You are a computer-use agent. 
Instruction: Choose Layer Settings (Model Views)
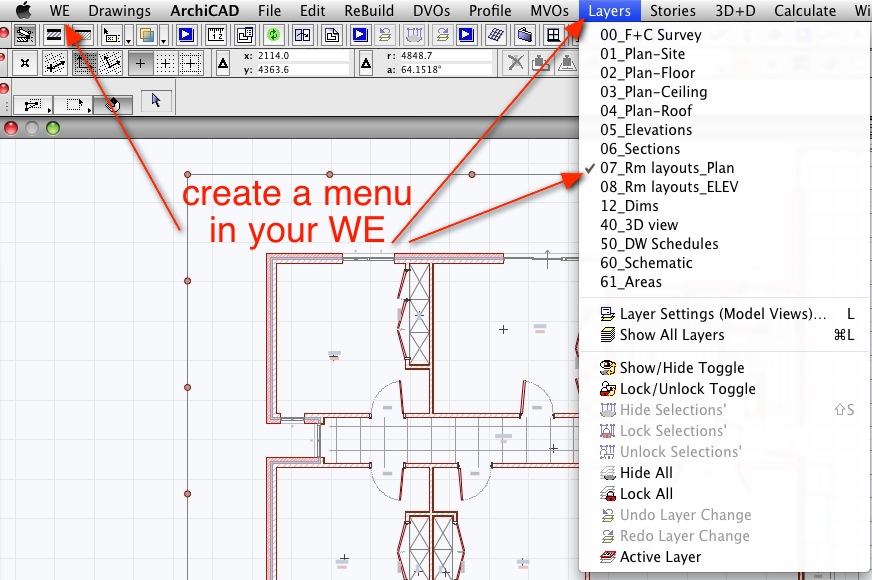click(x=718, y=313)
